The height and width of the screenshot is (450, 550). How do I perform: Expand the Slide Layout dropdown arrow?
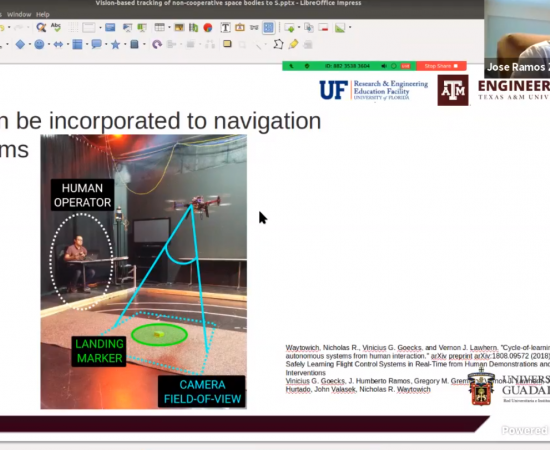(x=350, y=28)
